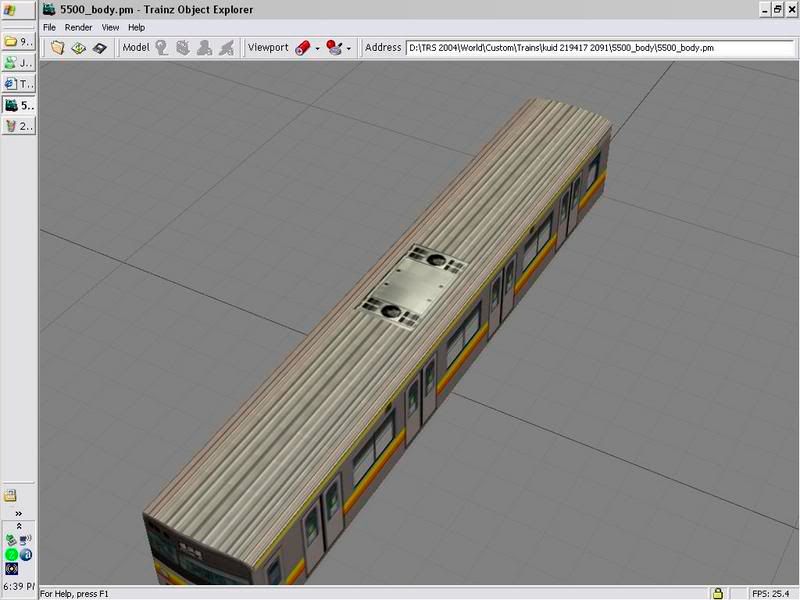Viewport: 800px width, 600px height.
Task: Open the Render menu
Action: click(78, 28)
